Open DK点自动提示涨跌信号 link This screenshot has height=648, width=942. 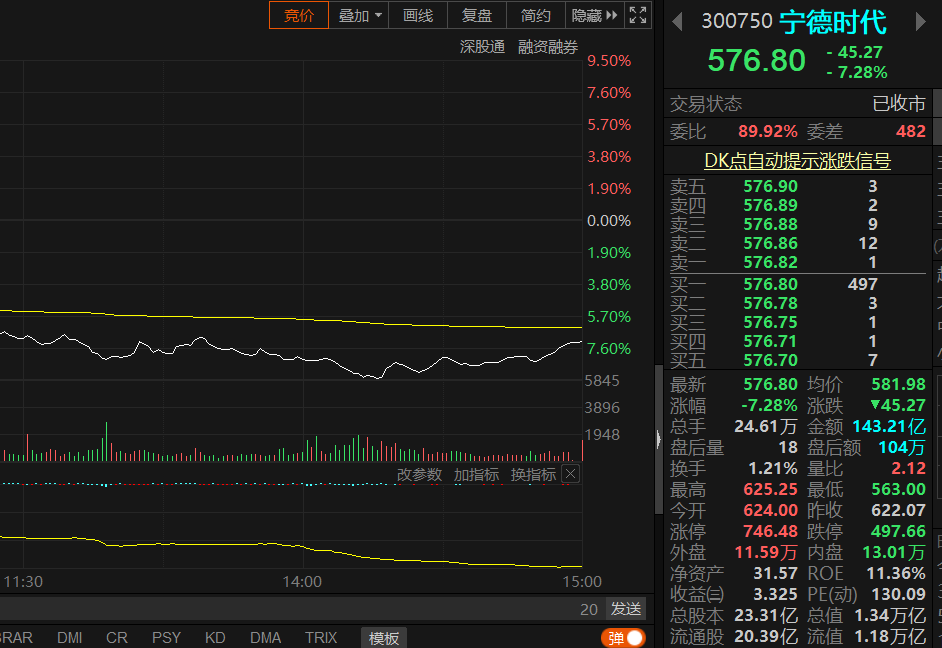797,160
